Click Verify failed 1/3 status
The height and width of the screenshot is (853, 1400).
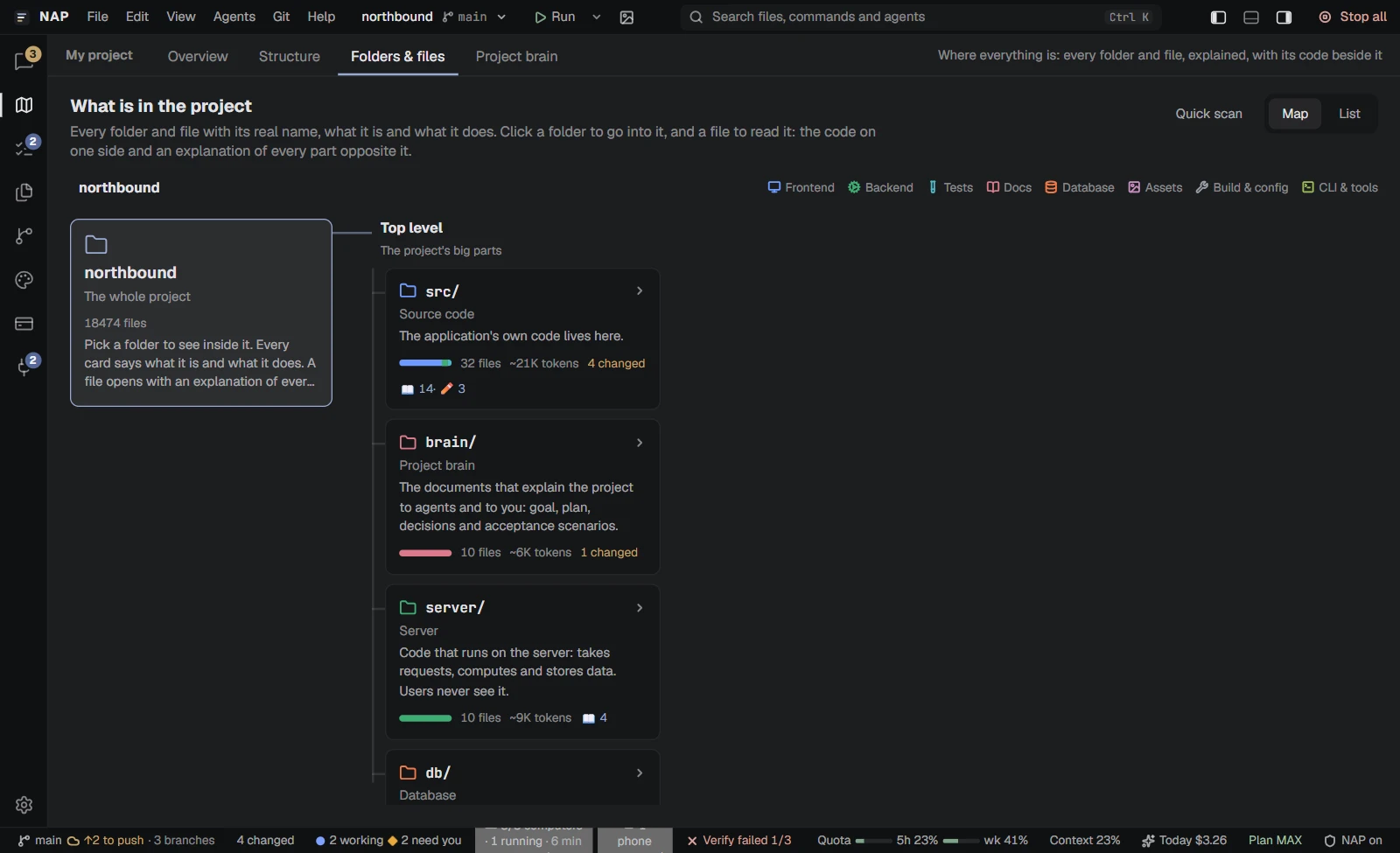point(739,841)
